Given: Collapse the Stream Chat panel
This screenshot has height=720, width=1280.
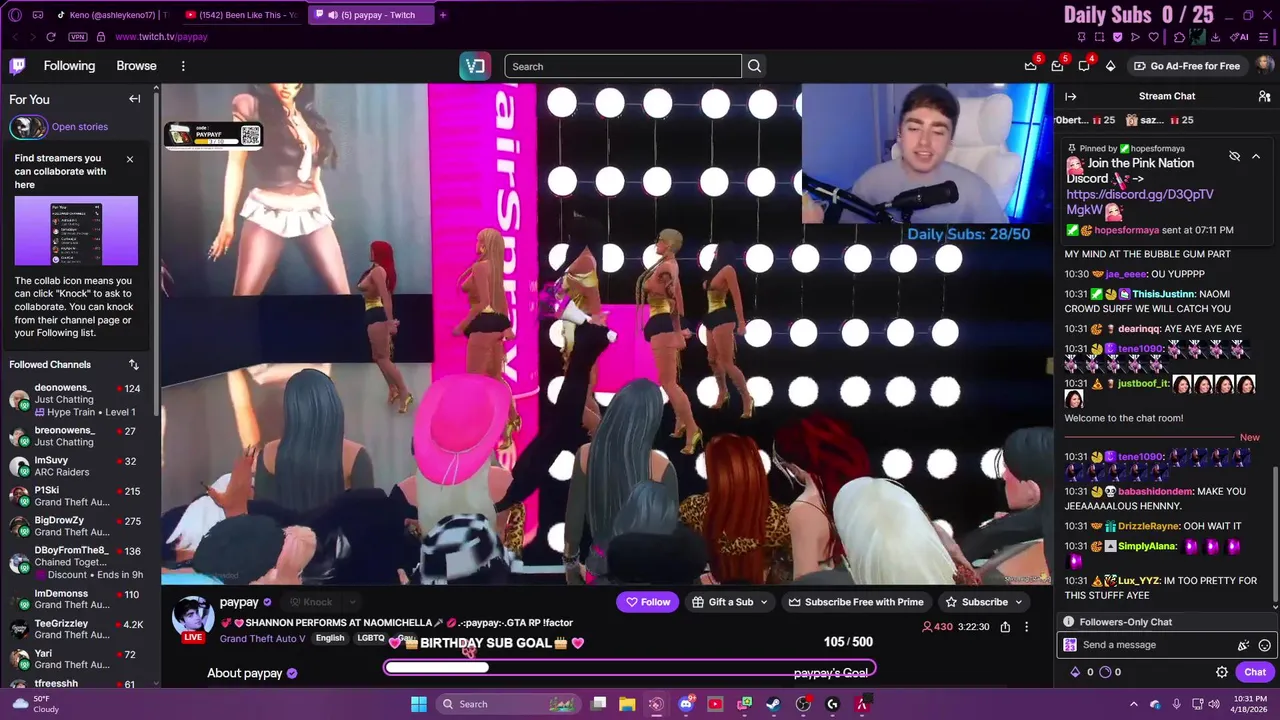Looking at the screenshot, I should [x=1071, y=96].
